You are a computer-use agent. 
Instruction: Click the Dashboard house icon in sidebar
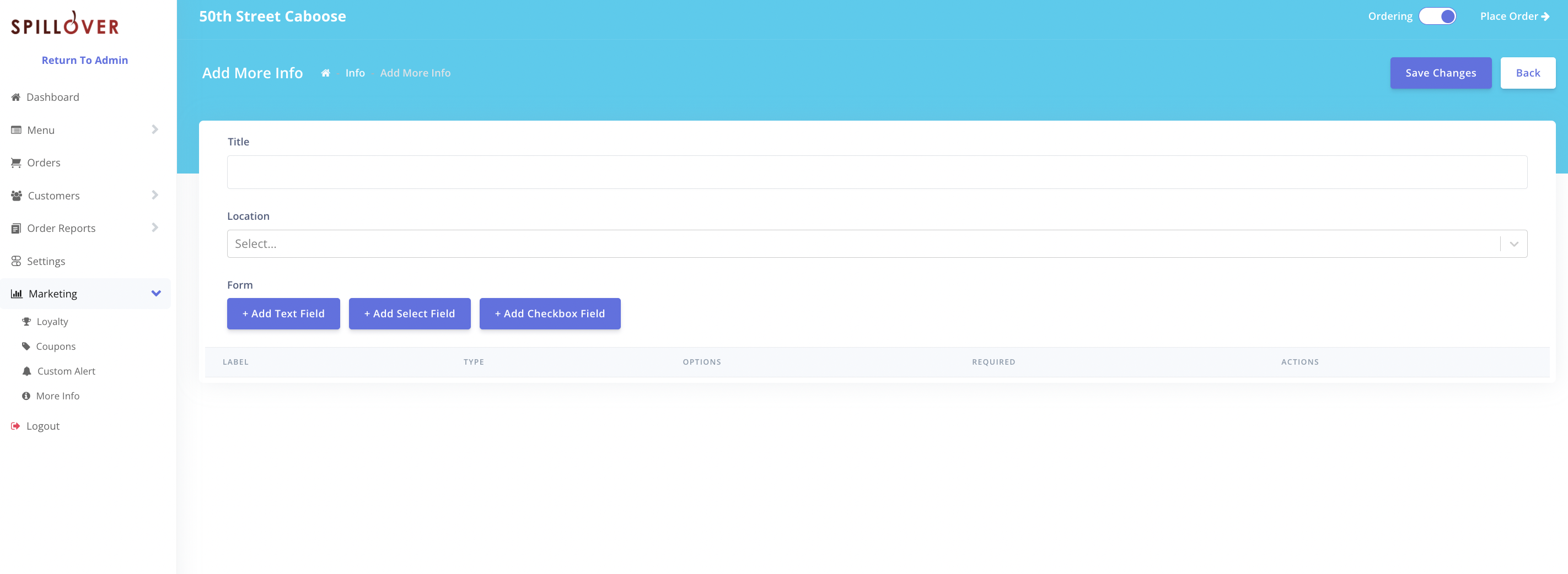[16, 98]
